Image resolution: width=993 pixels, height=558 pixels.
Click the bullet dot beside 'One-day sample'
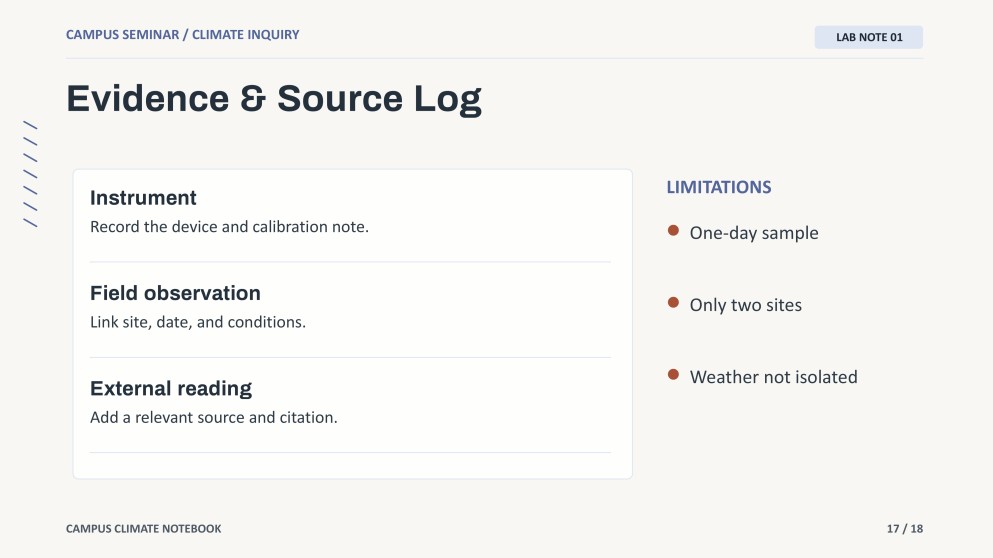673,231
